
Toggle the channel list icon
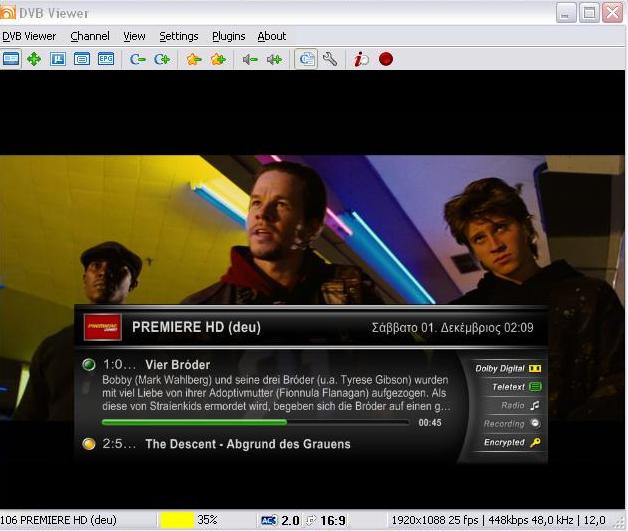[x=306, y=59]
